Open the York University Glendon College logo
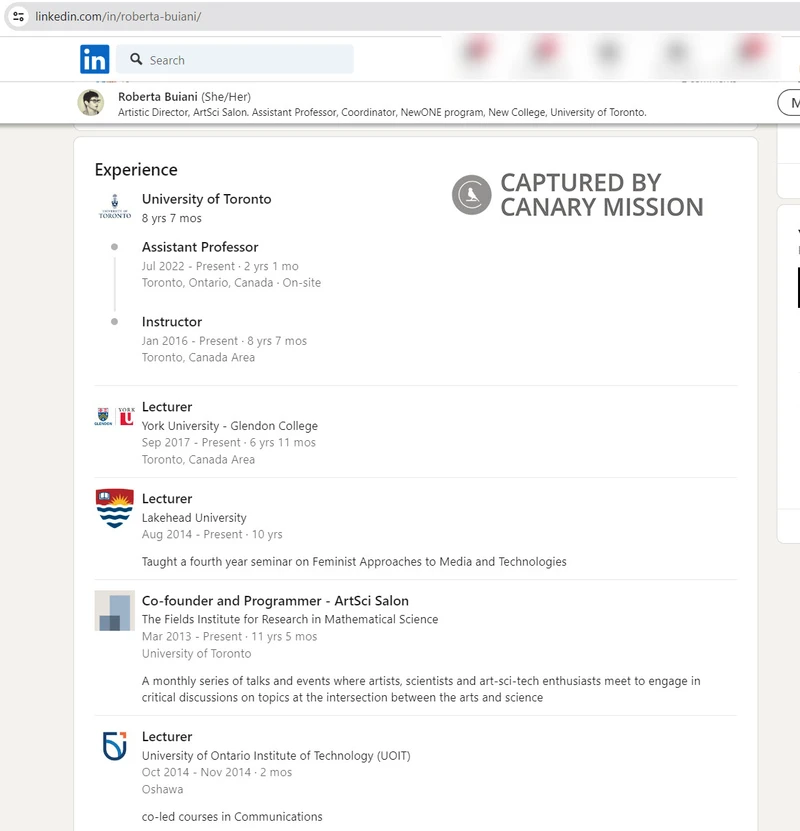Screen dimensions: 800x831 click(114, 417)
